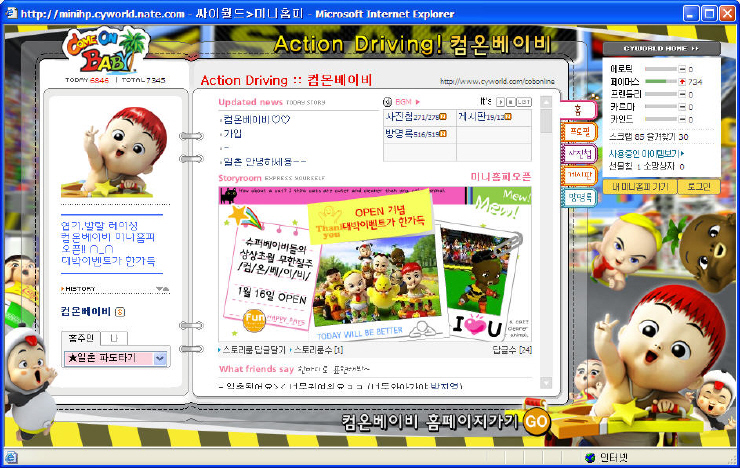740x468 pixels.
Task: Open the 프로필 side tab
Action: tap(580, 132)
